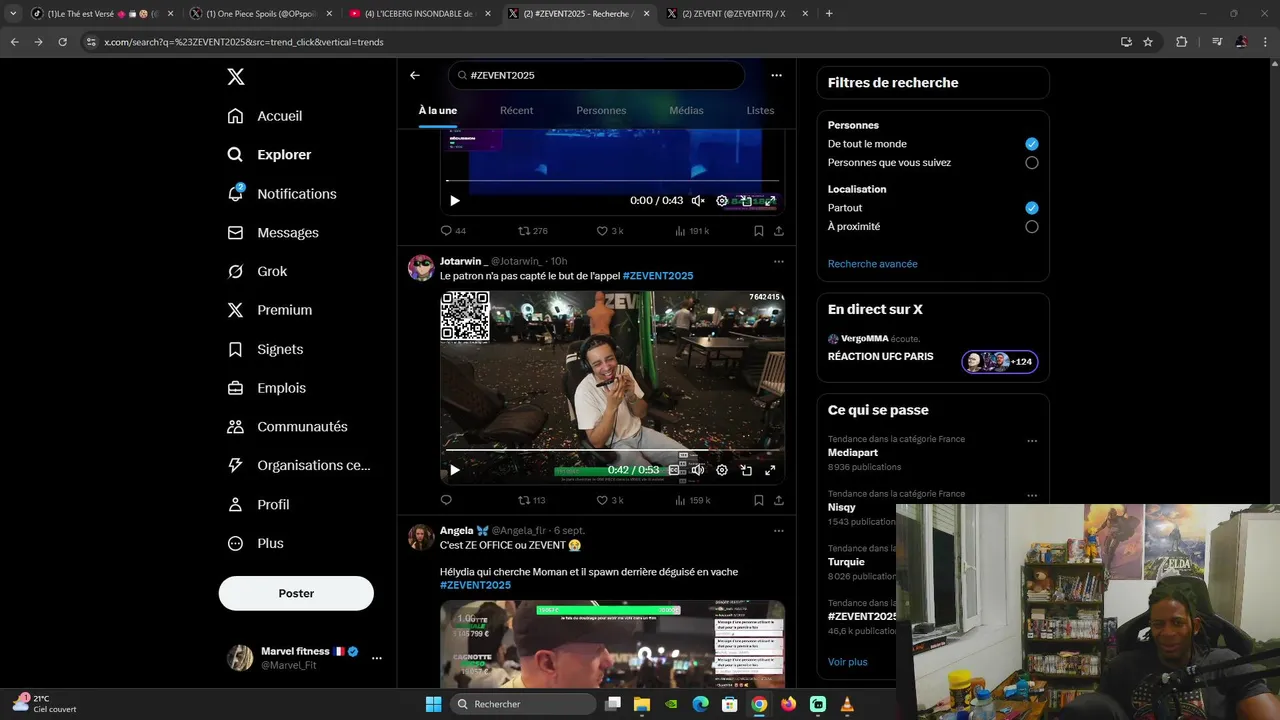Repost Jotarwin tweet with 113 reposts
The width and height of the screenshot is (1280, 720).
531,500
